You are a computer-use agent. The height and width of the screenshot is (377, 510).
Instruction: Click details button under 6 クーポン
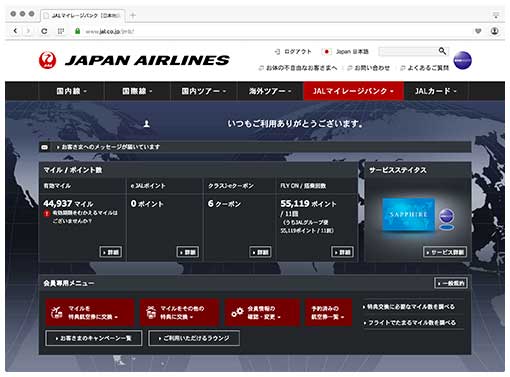[x=260, y=252]
